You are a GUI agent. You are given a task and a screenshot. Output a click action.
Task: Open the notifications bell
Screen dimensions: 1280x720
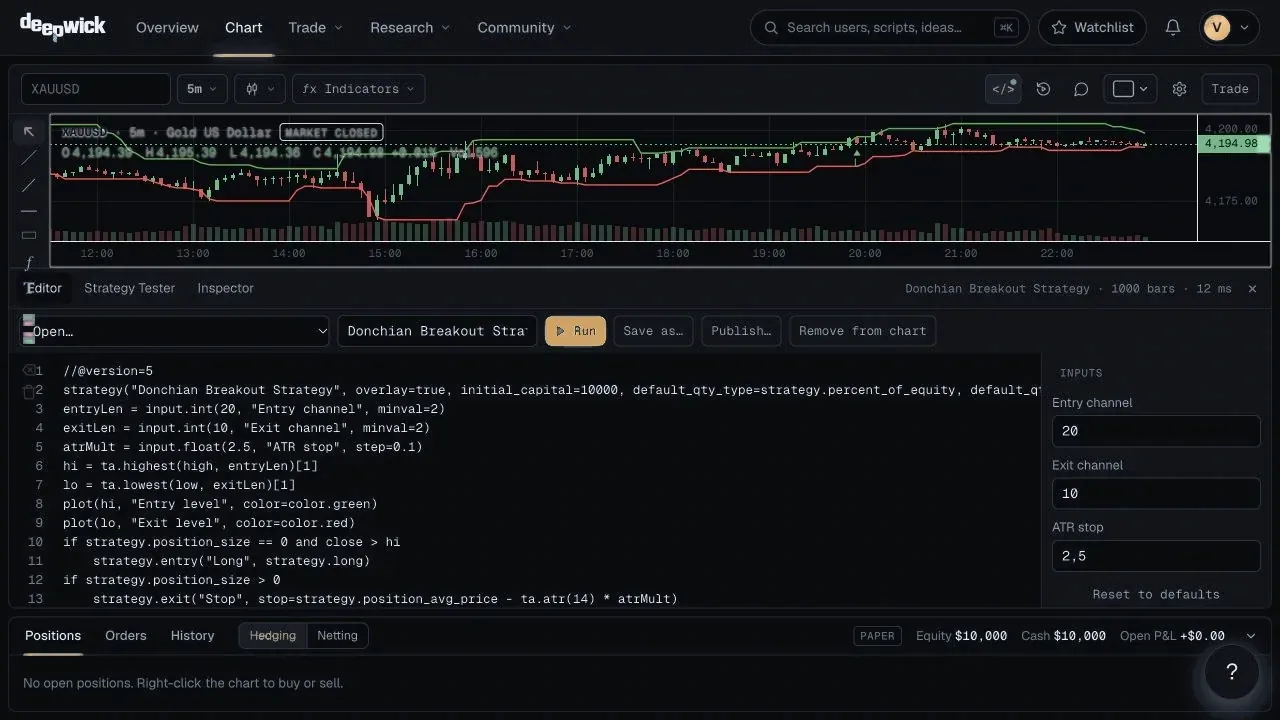(x=1173, y=28)
